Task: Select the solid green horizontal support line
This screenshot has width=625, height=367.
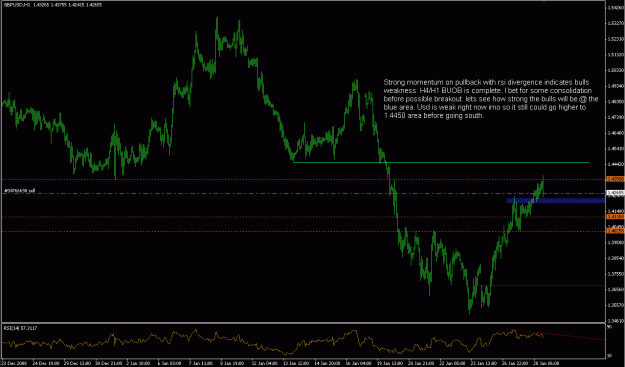Action: (441, 163)
